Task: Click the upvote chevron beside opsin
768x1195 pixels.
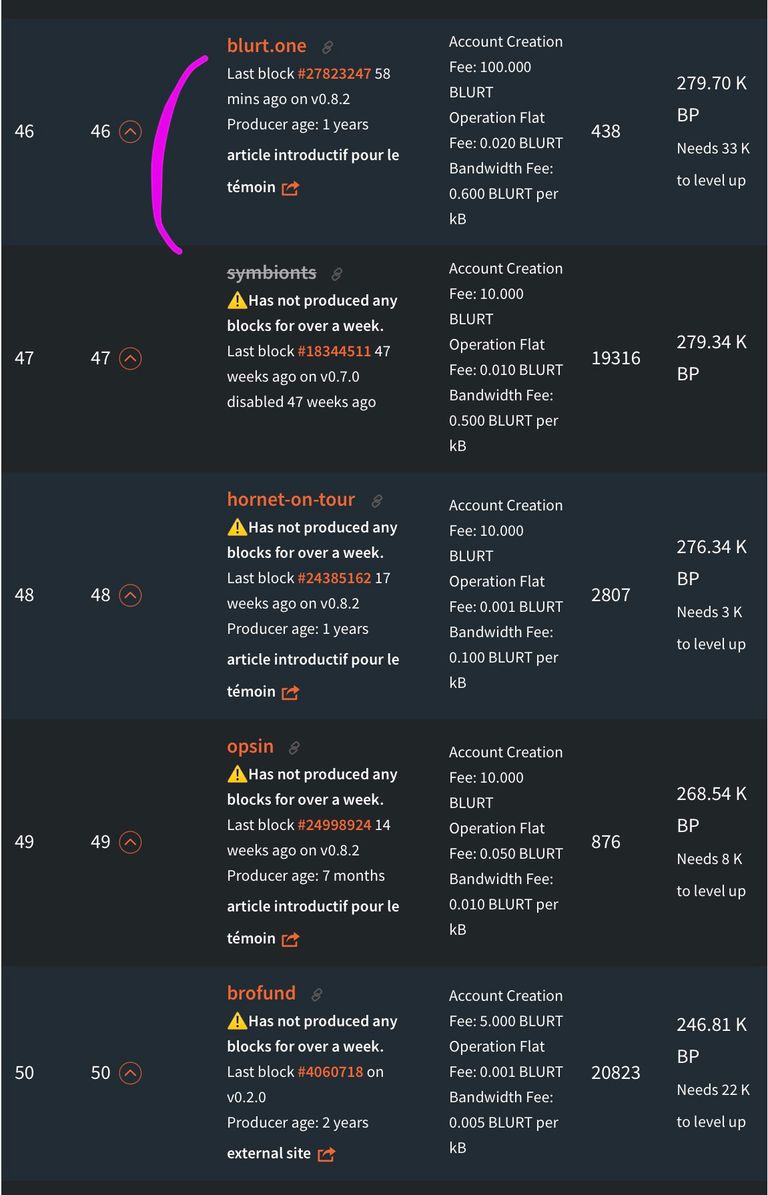Action: pos(130,842)
